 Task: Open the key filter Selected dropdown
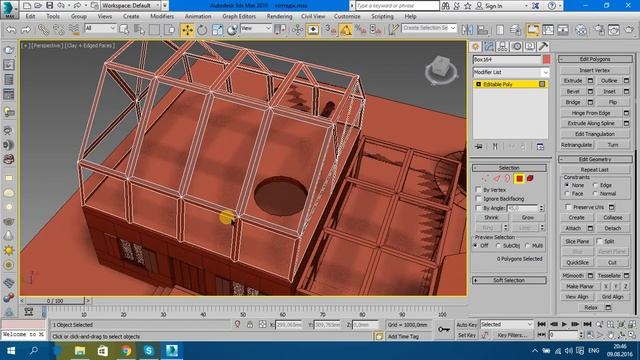(x=507, y=324)
